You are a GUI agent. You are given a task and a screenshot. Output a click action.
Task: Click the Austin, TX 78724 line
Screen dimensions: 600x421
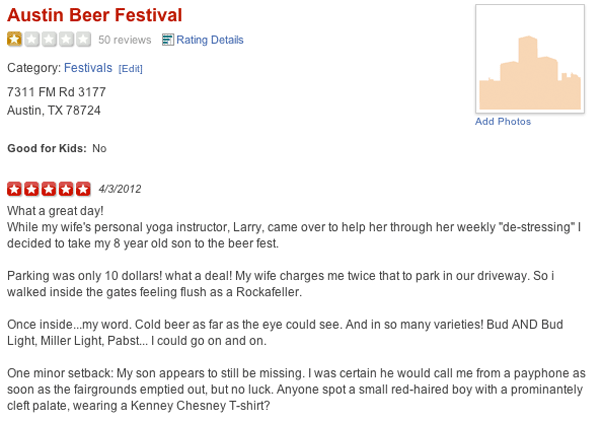point(54,110)
